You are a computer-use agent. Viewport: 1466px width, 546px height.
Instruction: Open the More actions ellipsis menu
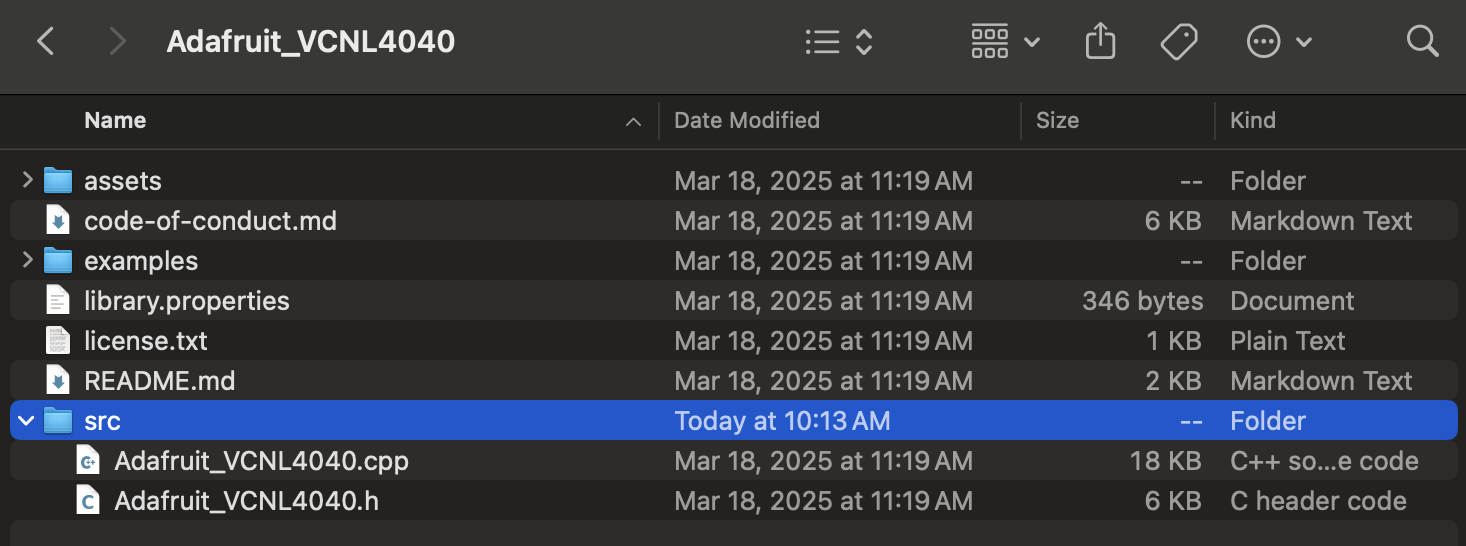pos(1278,41)
